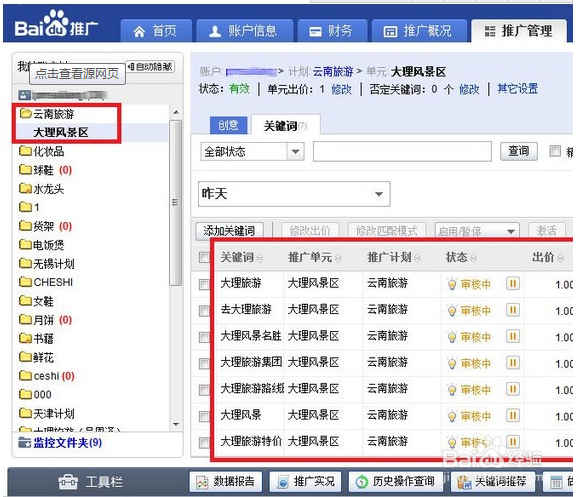Click lightbulb status icon for 大理旅游集团 row
The height and width of the screenshot is (497, 577).
click(452, 363)
